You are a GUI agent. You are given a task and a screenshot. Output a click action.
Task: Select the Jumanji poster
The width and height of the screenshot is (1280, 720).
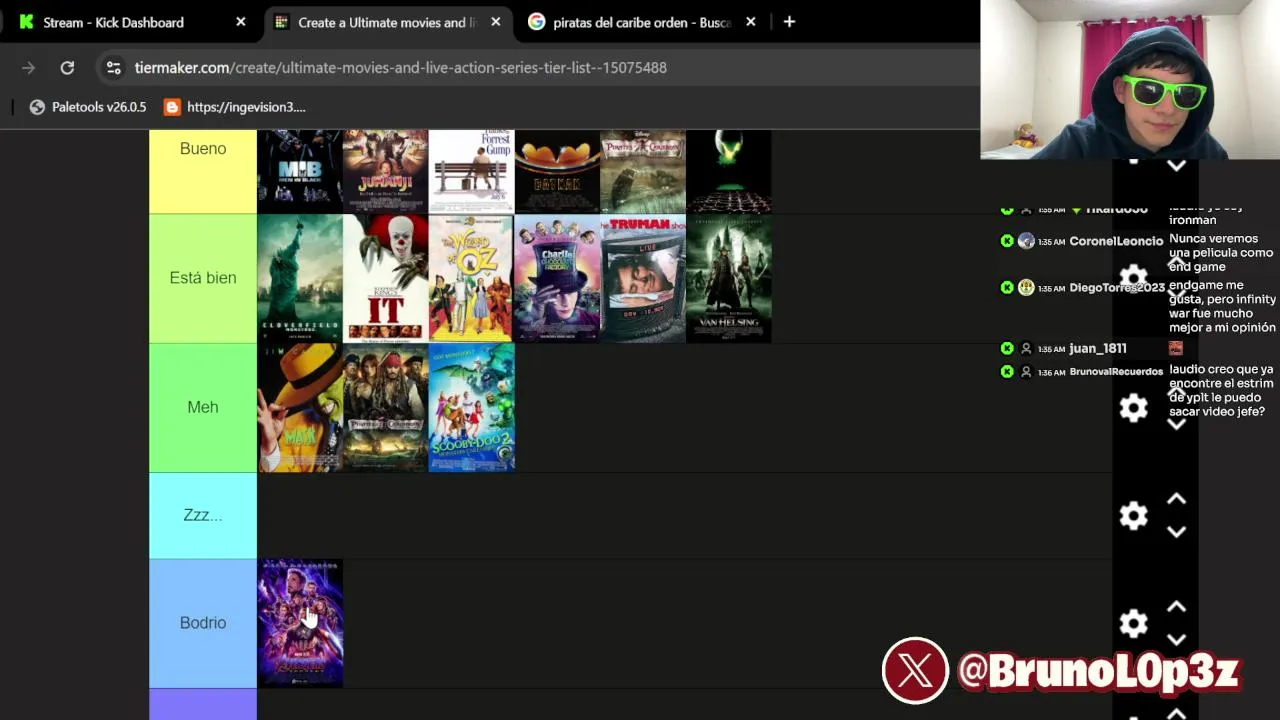click(385, 171)
